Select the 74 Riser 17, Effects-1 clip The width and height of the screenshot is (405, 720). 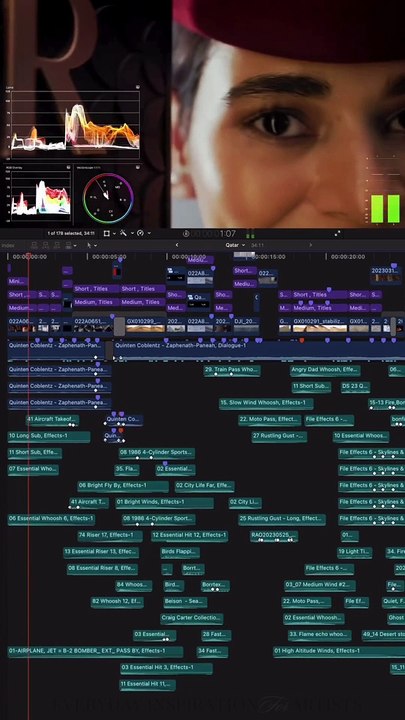110,536
